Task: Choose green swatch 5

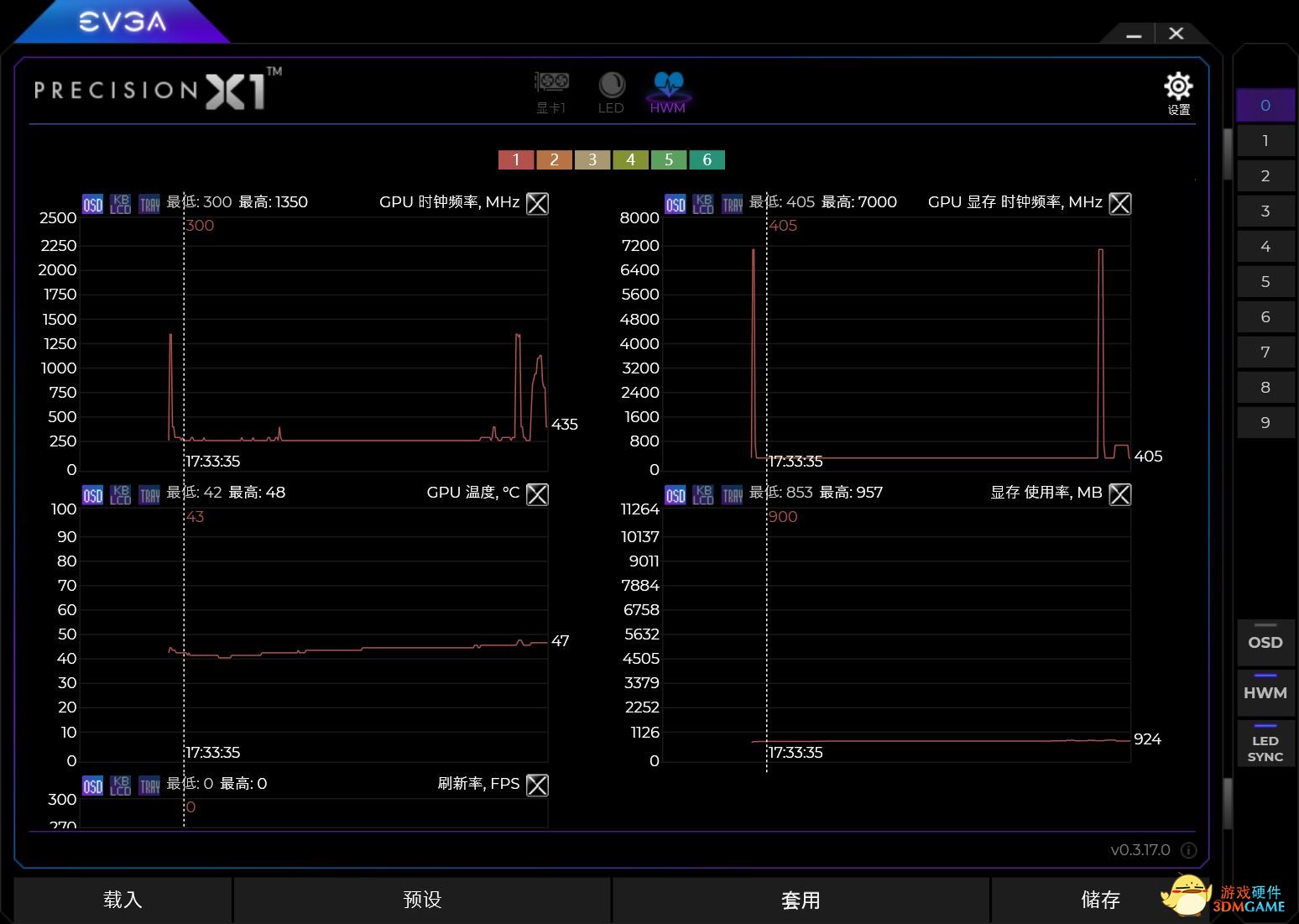Action: [669, 159]
